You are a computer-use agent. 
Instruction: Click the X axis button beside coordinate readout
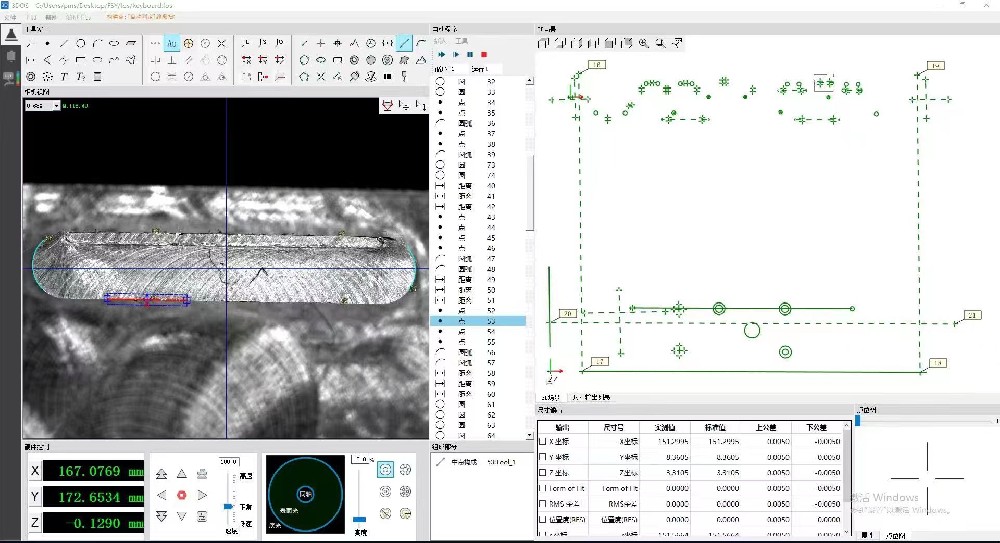pyautogui.click(x=36, y=471)
